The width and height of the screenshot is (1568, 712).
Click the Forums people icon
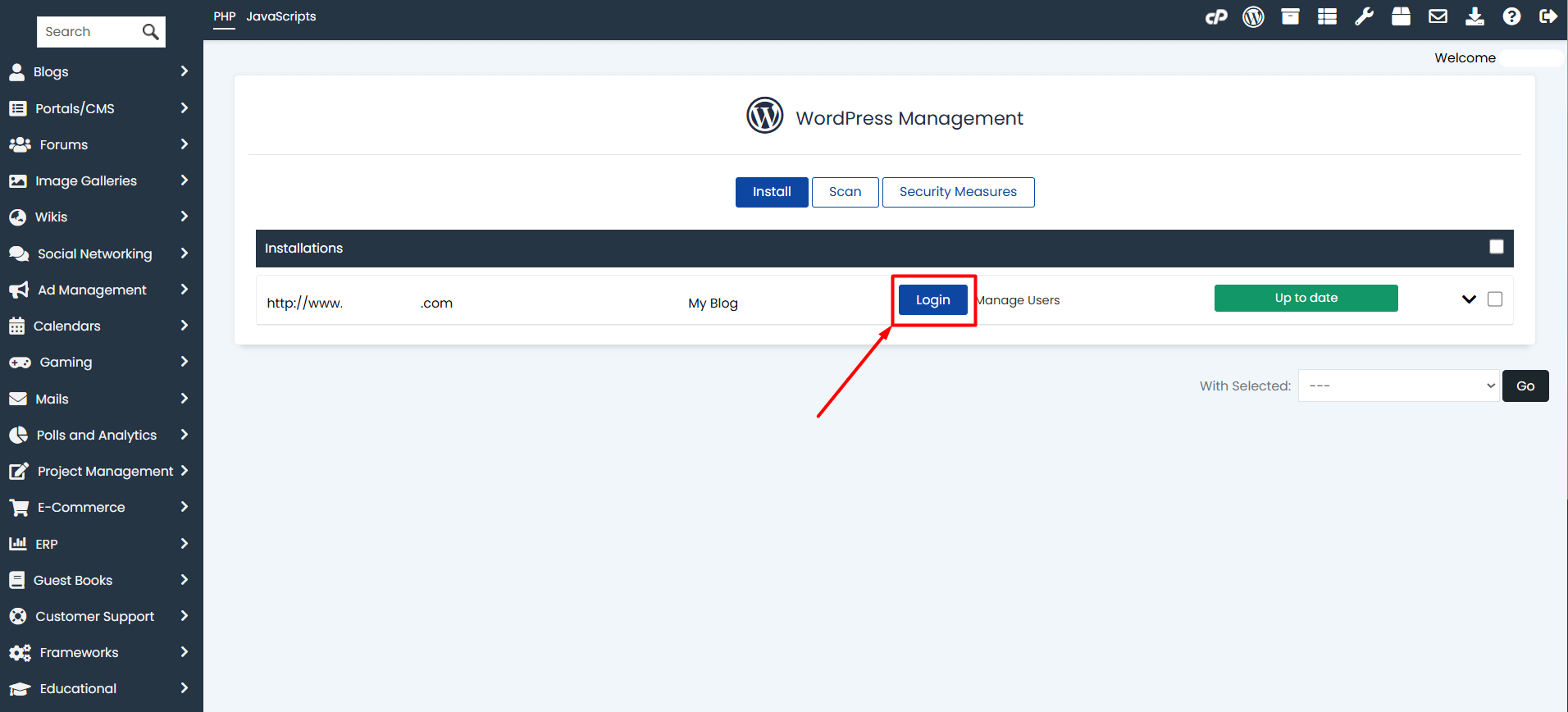(x=20, y=144)
